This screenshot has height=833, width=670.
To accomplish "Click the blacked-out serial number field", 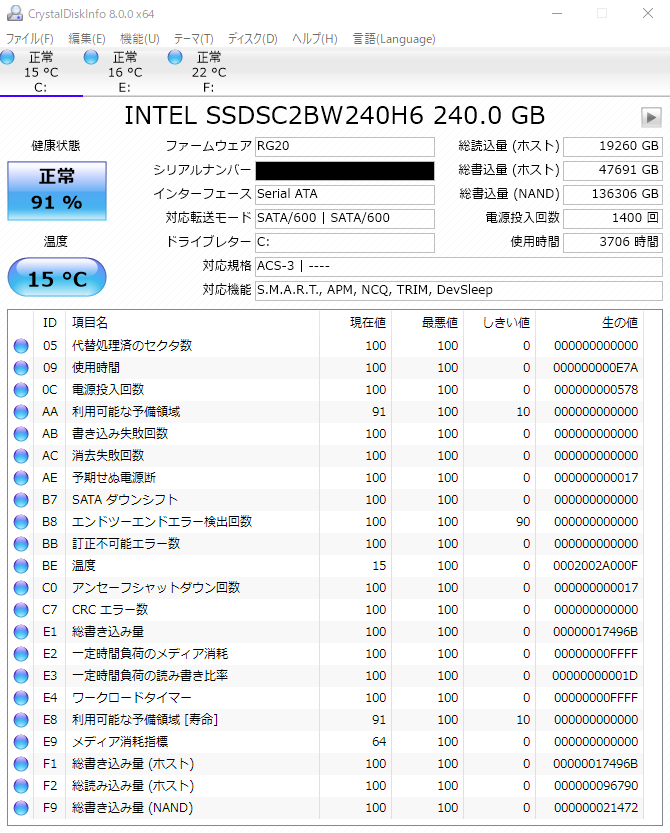I will [345, 171].
